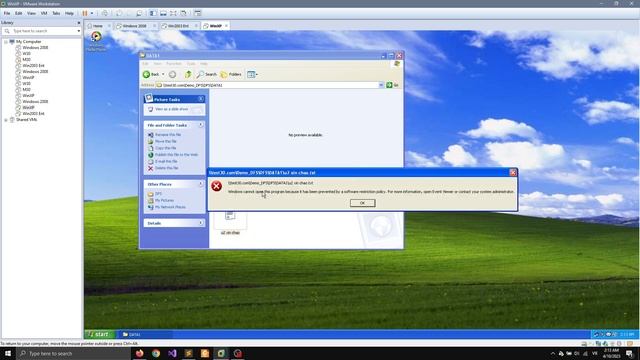Click the VMware pause/suspend VM icon
640x360 pixels.
tap(85, 13)
